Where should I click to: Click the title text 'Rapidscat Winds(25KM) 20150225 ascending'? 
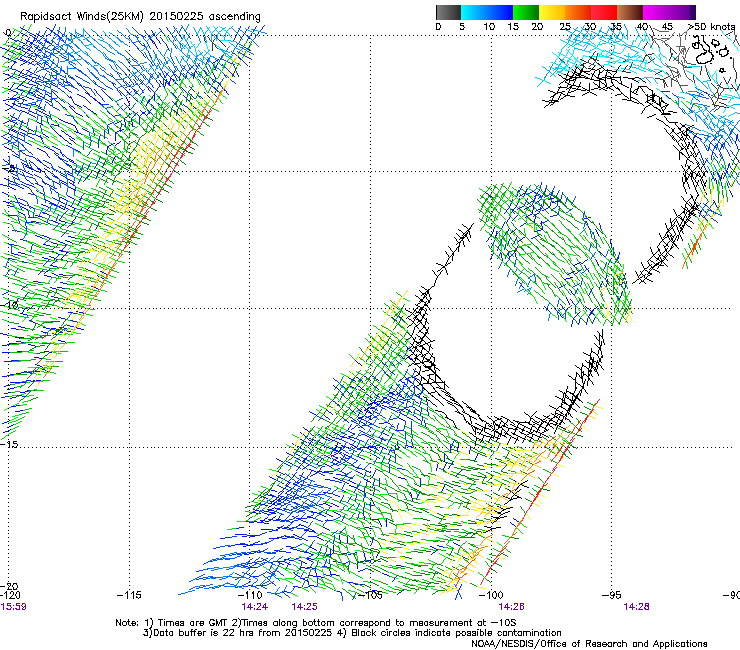[x=140, y=17]
